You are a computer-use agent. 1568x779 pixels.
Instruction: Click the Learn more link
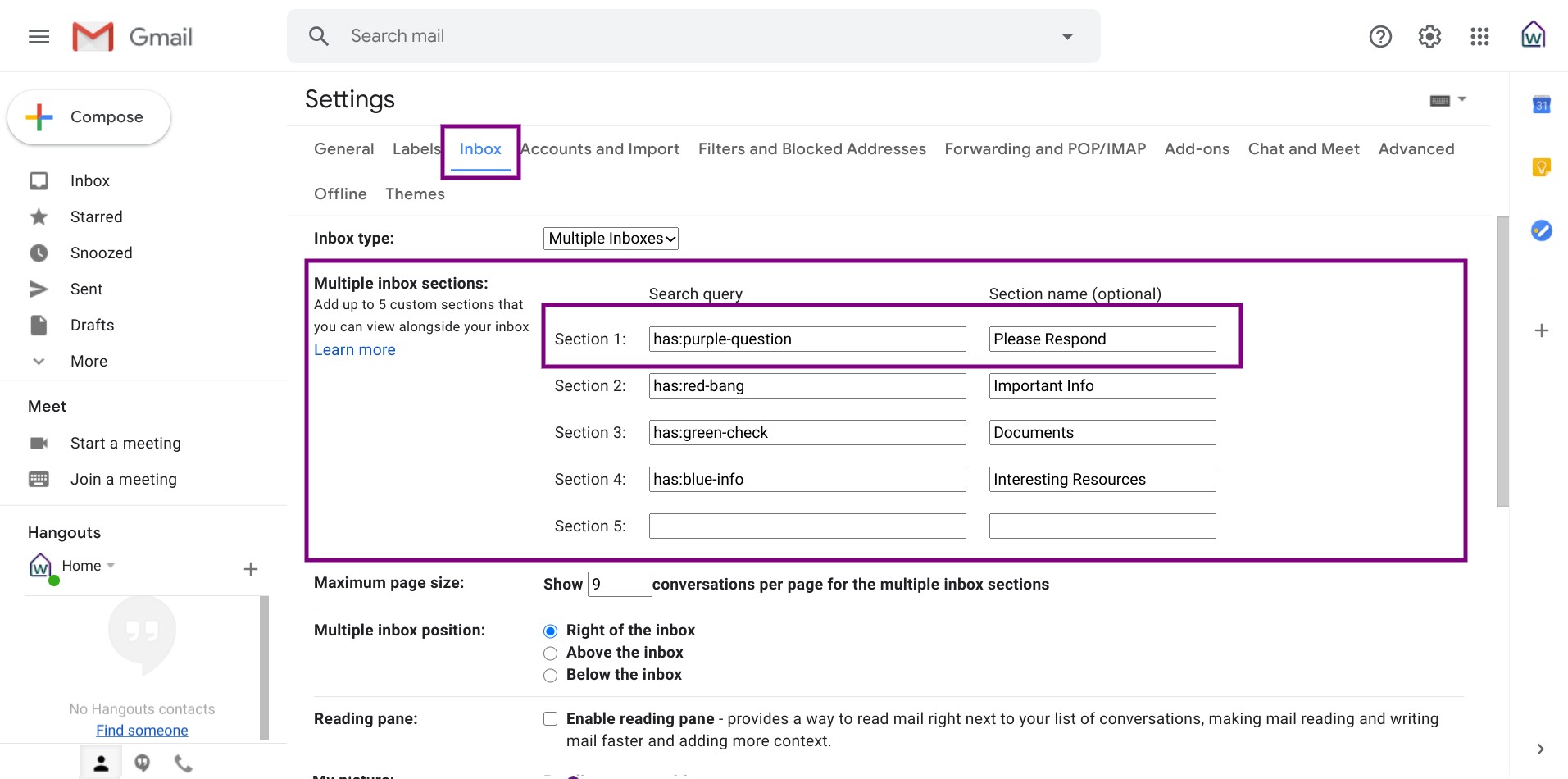354,349
